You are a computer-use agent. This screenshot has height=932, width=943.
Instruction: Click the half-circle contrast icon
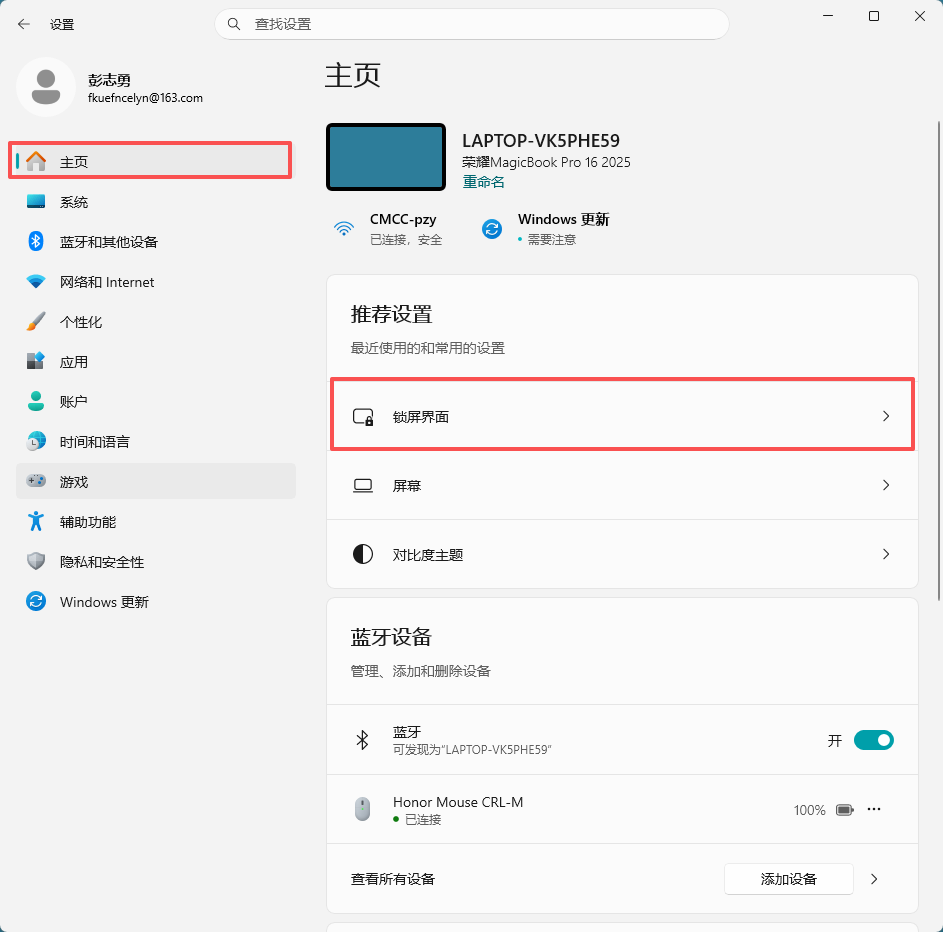(363, 554)
